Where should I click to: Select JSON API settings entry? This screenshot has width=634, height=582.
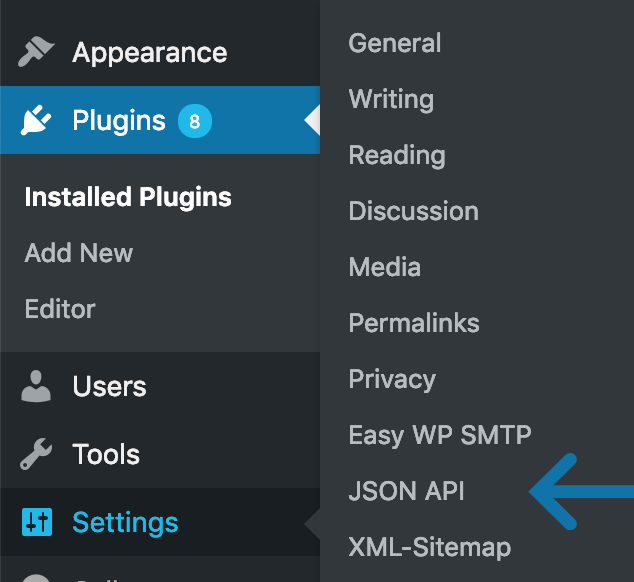[406, 491]
